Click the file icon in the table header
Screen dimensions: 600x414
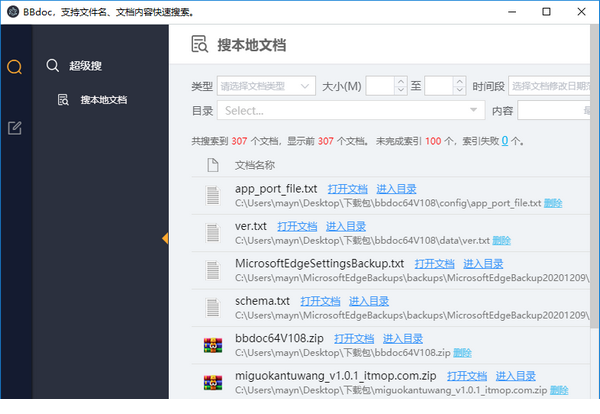click(x=213, y=165)
